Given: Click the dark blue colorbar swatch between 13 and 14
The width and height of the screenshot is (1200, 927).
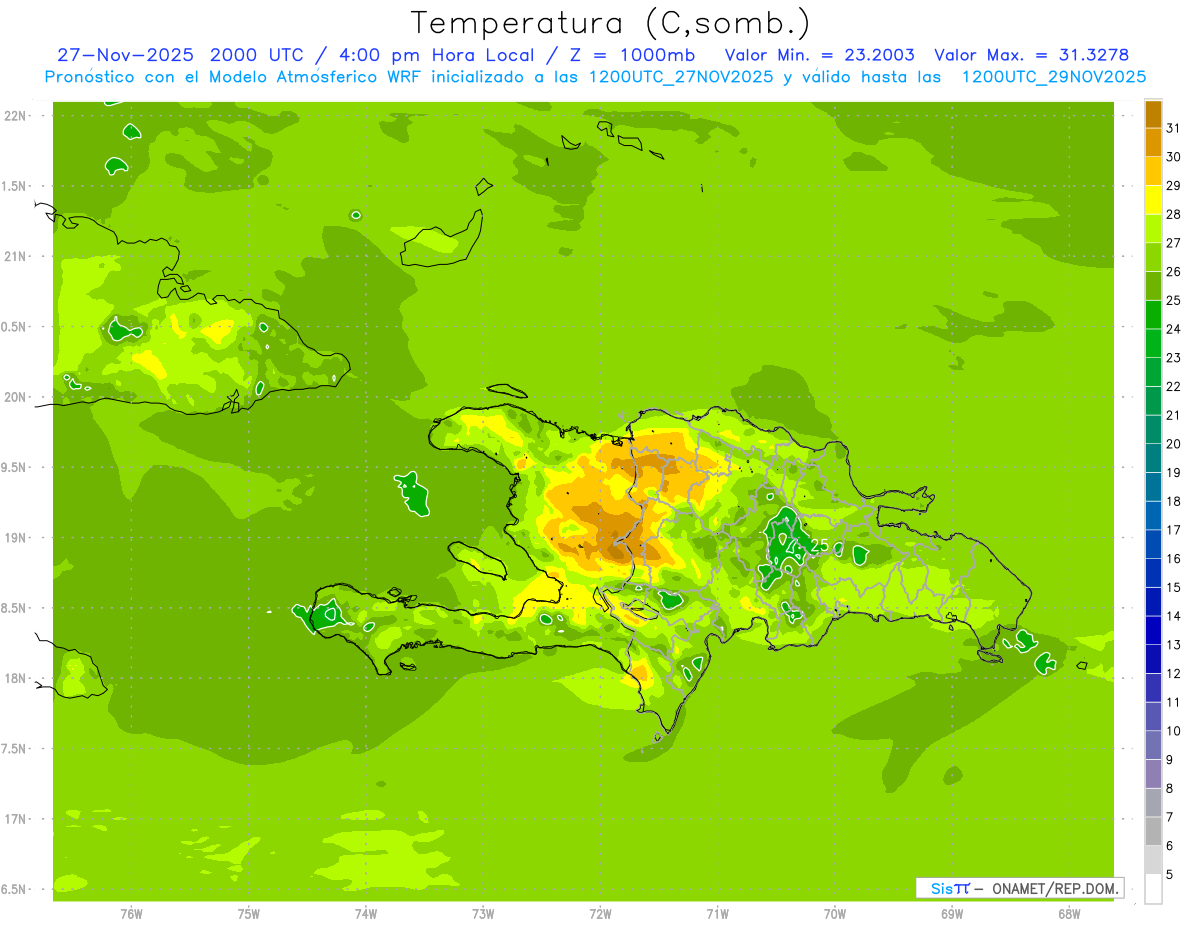Looking at the screenshot, I should pyautogui.click(x=1153, y=630).
